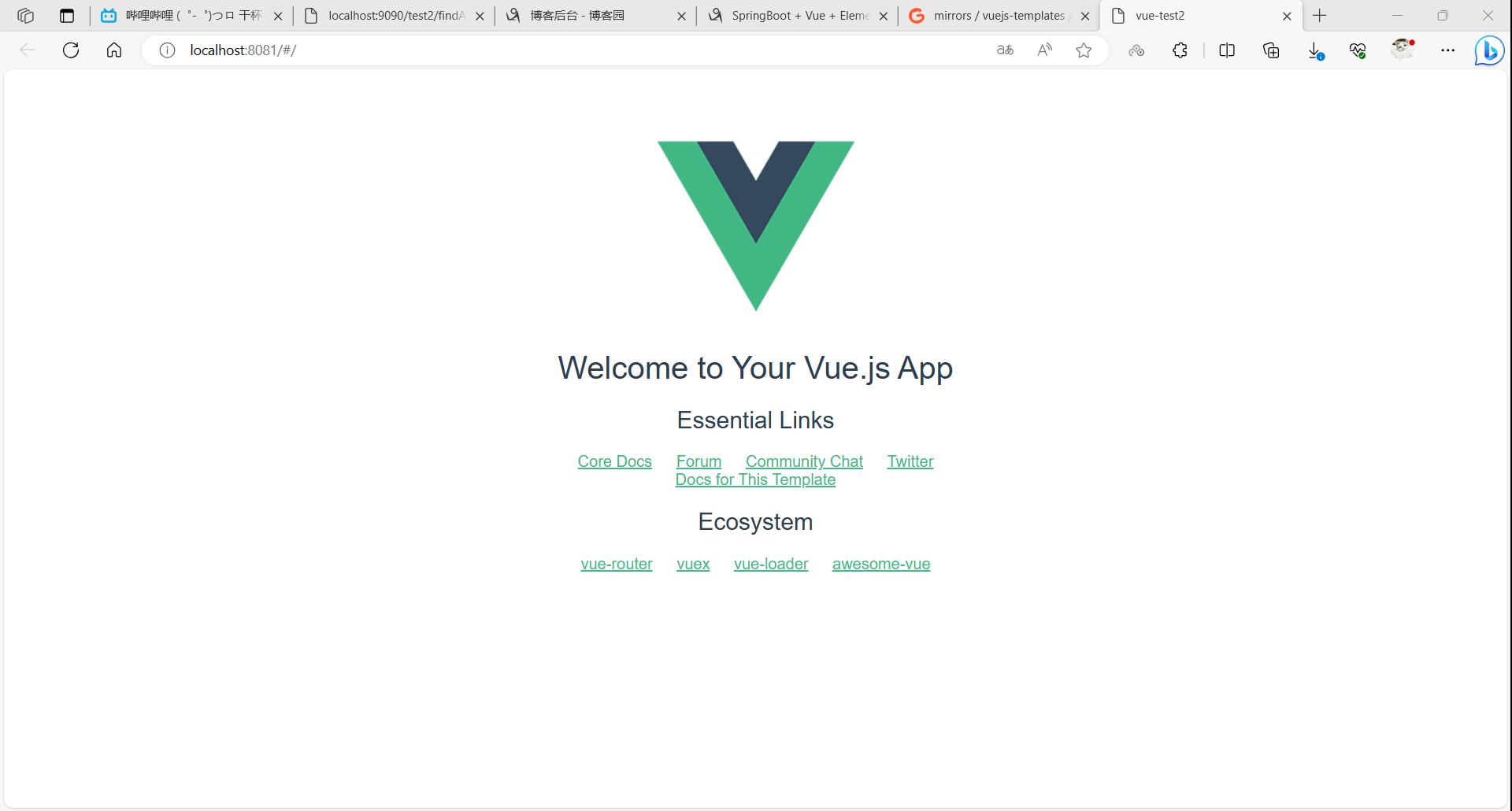Follow the vue-router link

[617, 564]
